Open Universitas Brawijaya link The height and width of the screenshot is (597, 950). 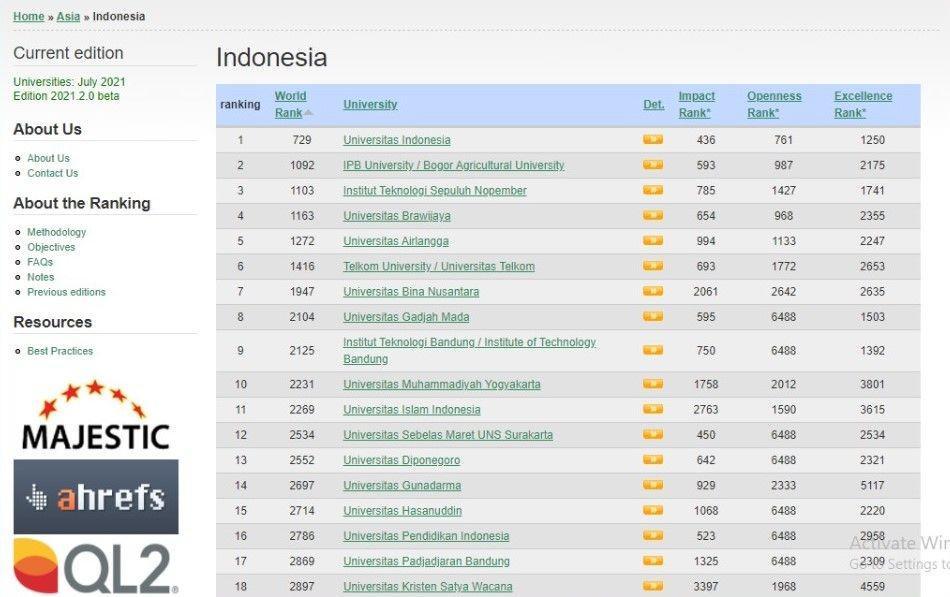[x=397, y=216]
